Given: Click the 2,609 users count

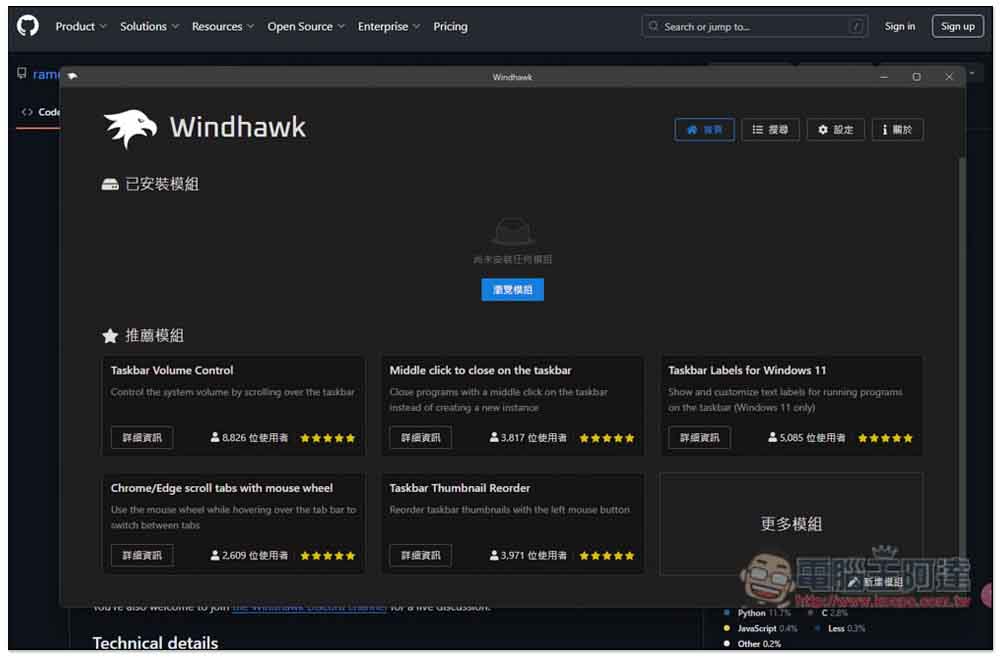Looking at the screenshot, I should click(249, 555).
